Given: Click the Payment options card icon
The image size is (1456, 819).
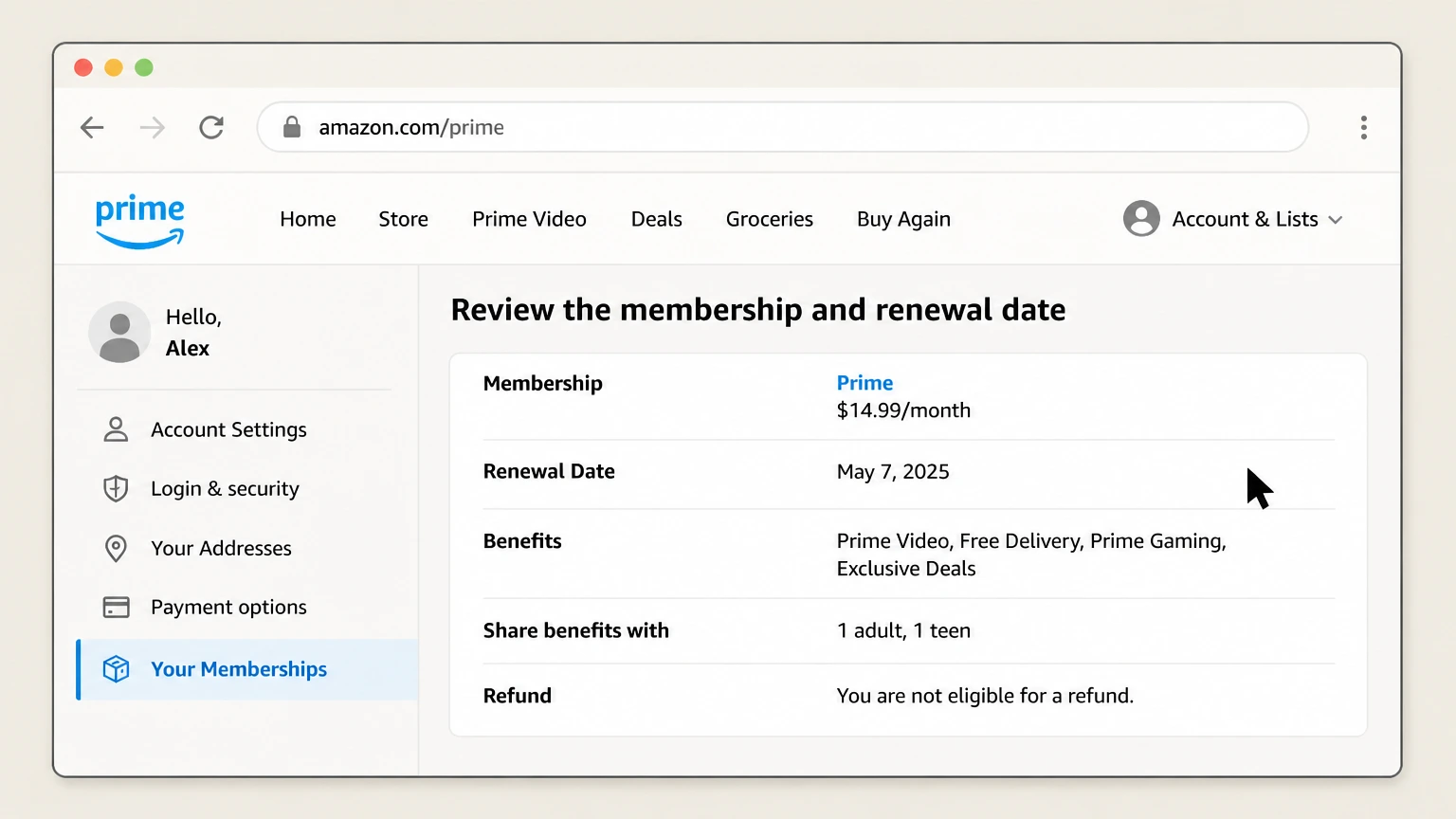Looking at the screenshot, I should click(116, 607).
